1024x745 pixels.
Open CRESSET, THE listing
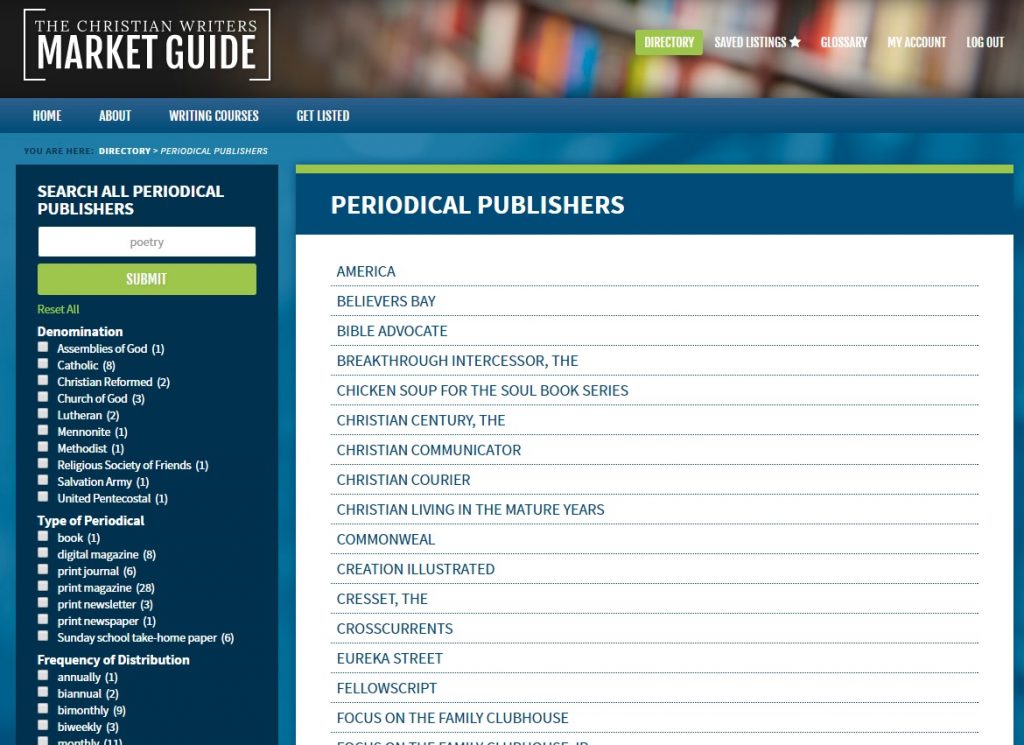(x=382, y=599)
